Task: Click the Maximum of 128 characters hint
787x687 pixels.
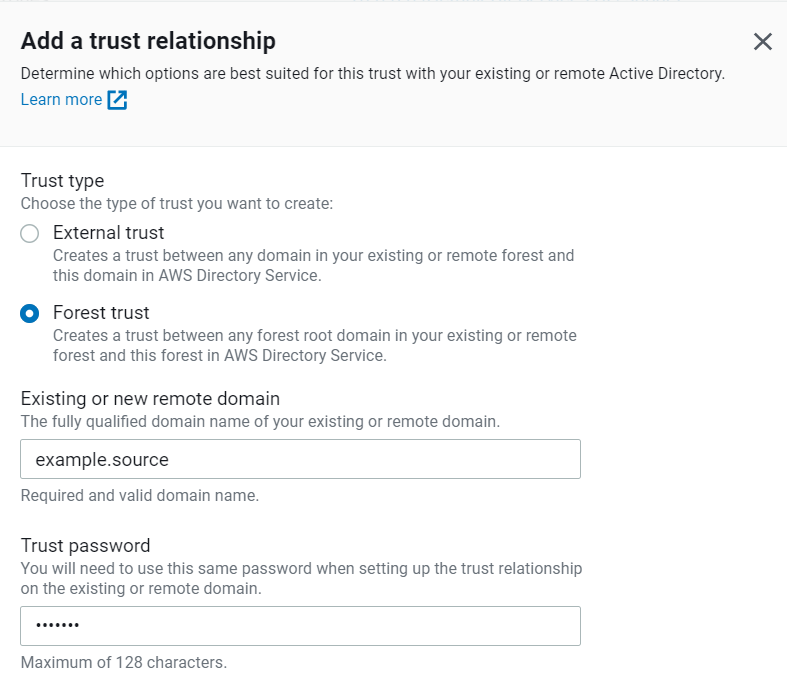Action: [123, 662]
